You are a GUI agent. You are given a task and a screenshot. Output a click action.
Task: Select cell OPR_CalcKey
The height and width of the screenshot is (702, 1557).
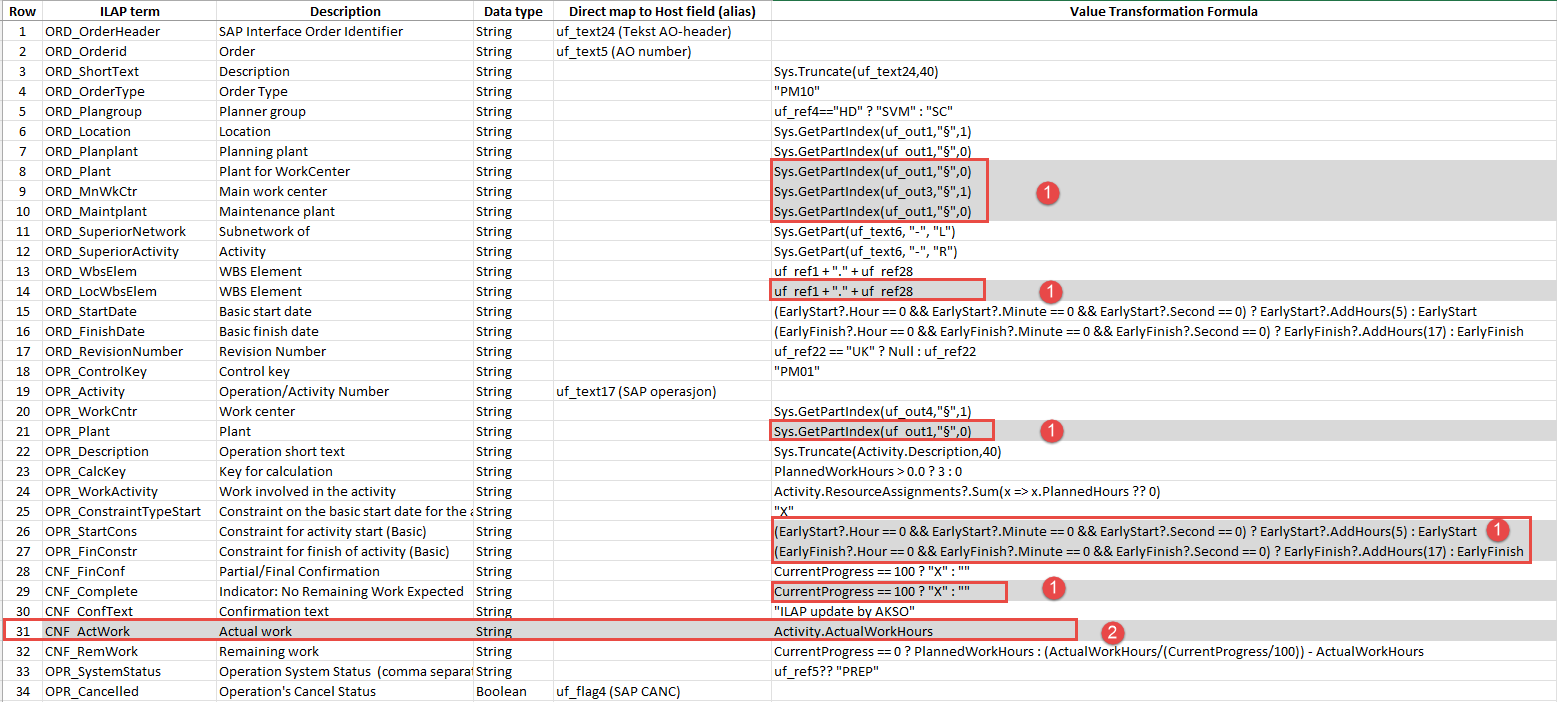[x=129, y=471]
